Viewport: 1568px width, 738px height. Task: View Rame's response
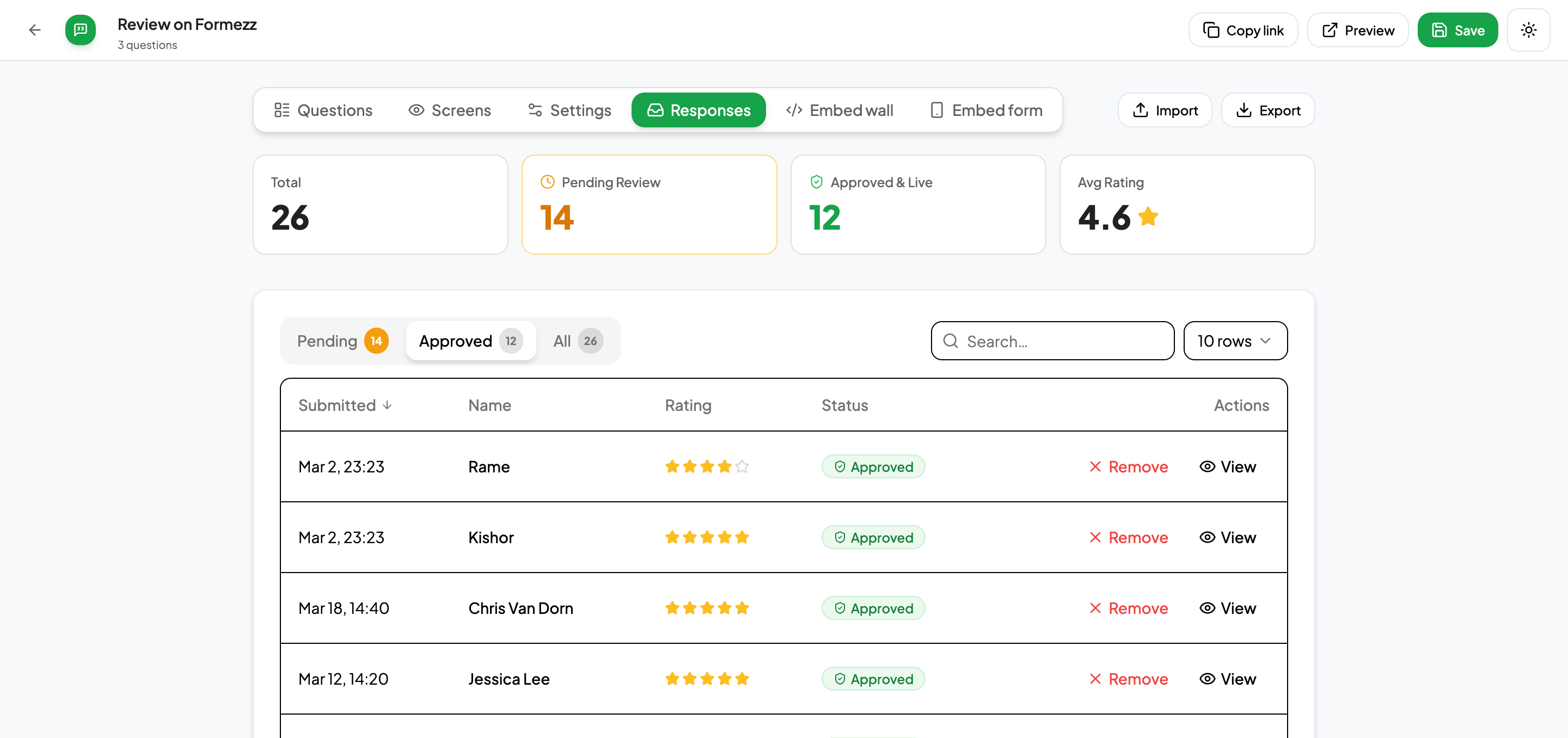pyautogui.click(x=1228, y=466)
